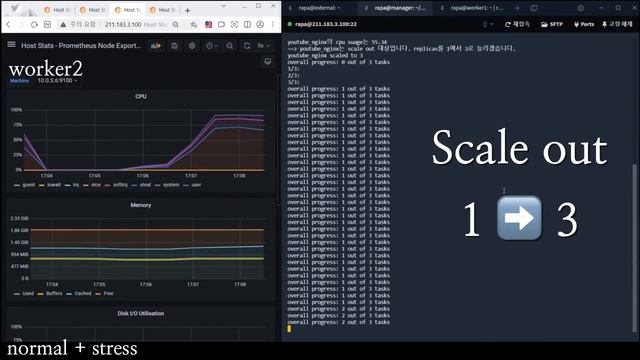Open the Grafana hamburger side menu
Screen dimensions: 640x360
tap(11, 44)
